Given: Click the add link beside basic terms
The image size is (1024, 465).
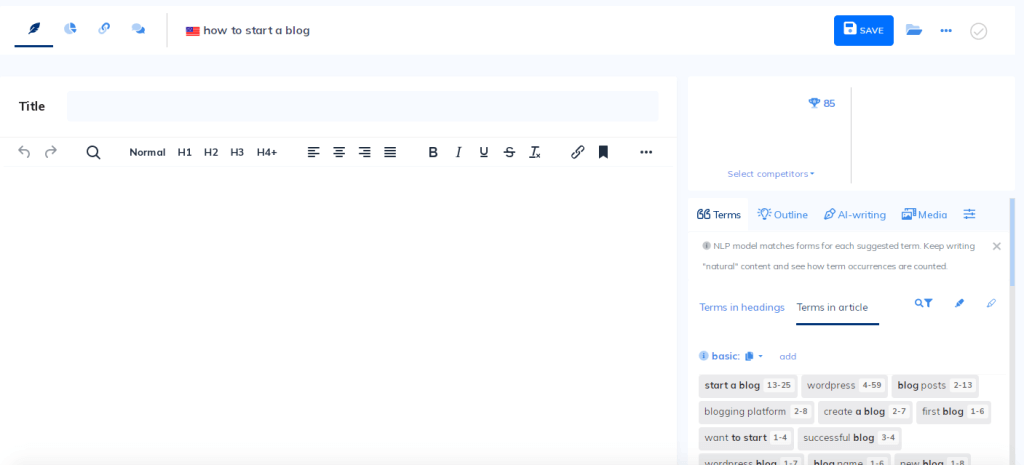Looking at the screenshot, I should (x=788, y=356).
